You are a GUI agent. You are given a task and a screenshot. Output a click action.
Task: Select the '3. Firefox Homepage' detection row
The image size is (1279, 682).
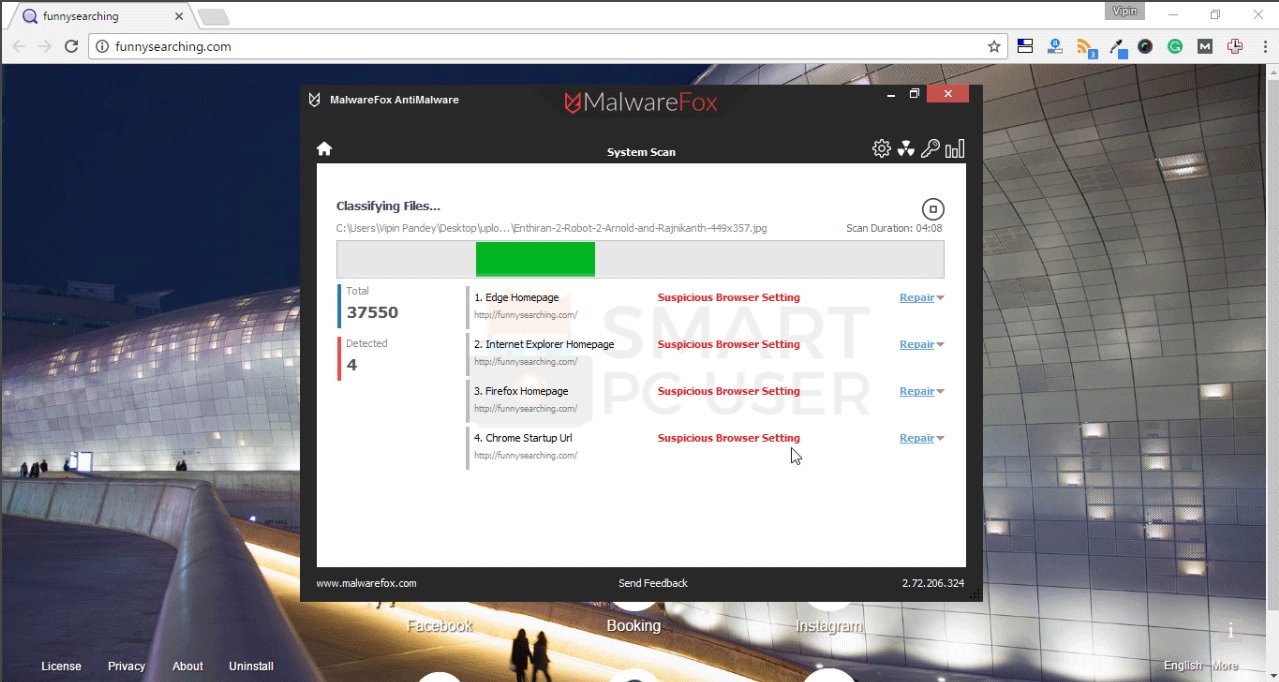(x=706, y=399)
